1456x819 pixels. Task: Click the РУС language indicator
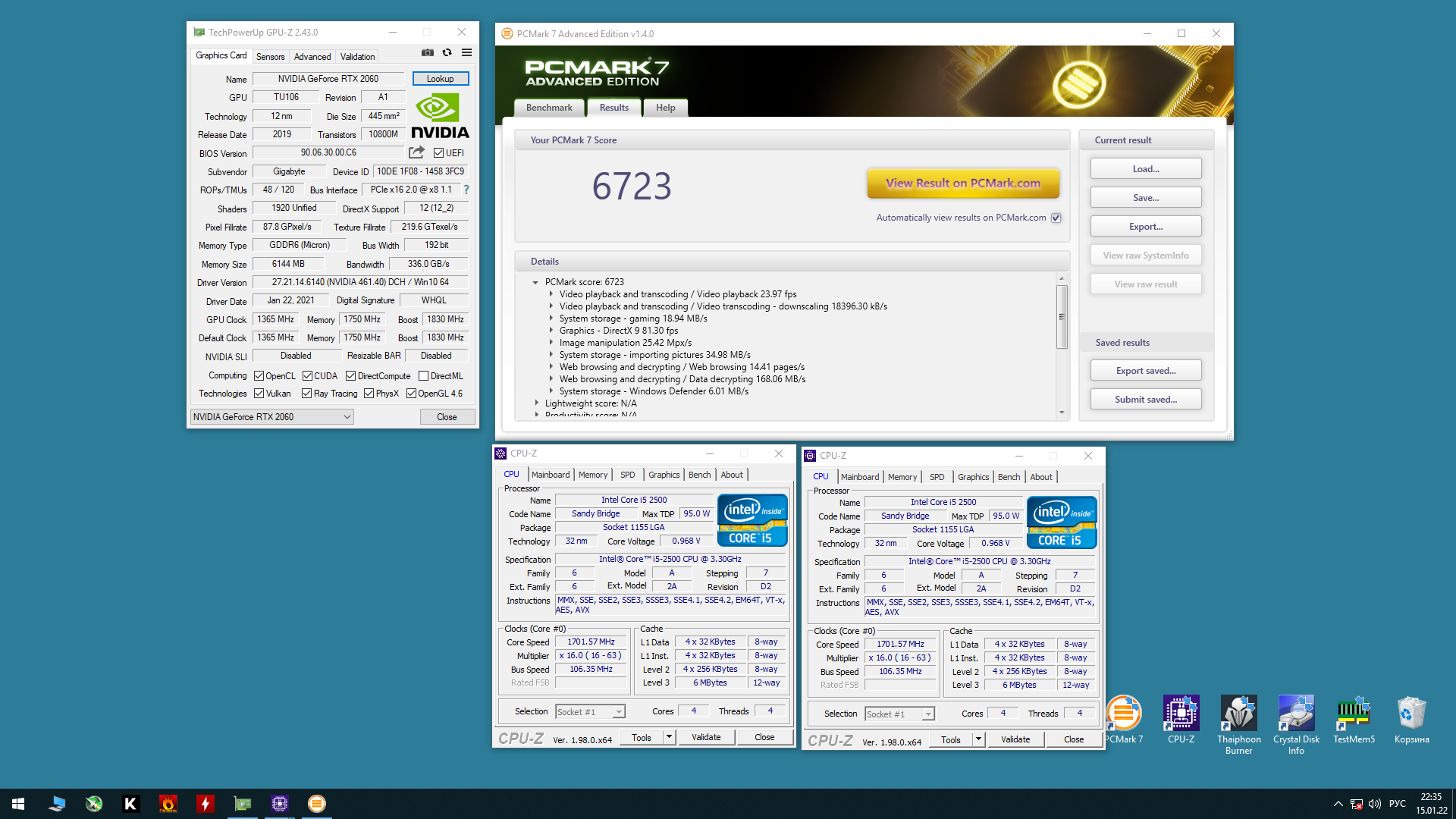[1398, 804]
